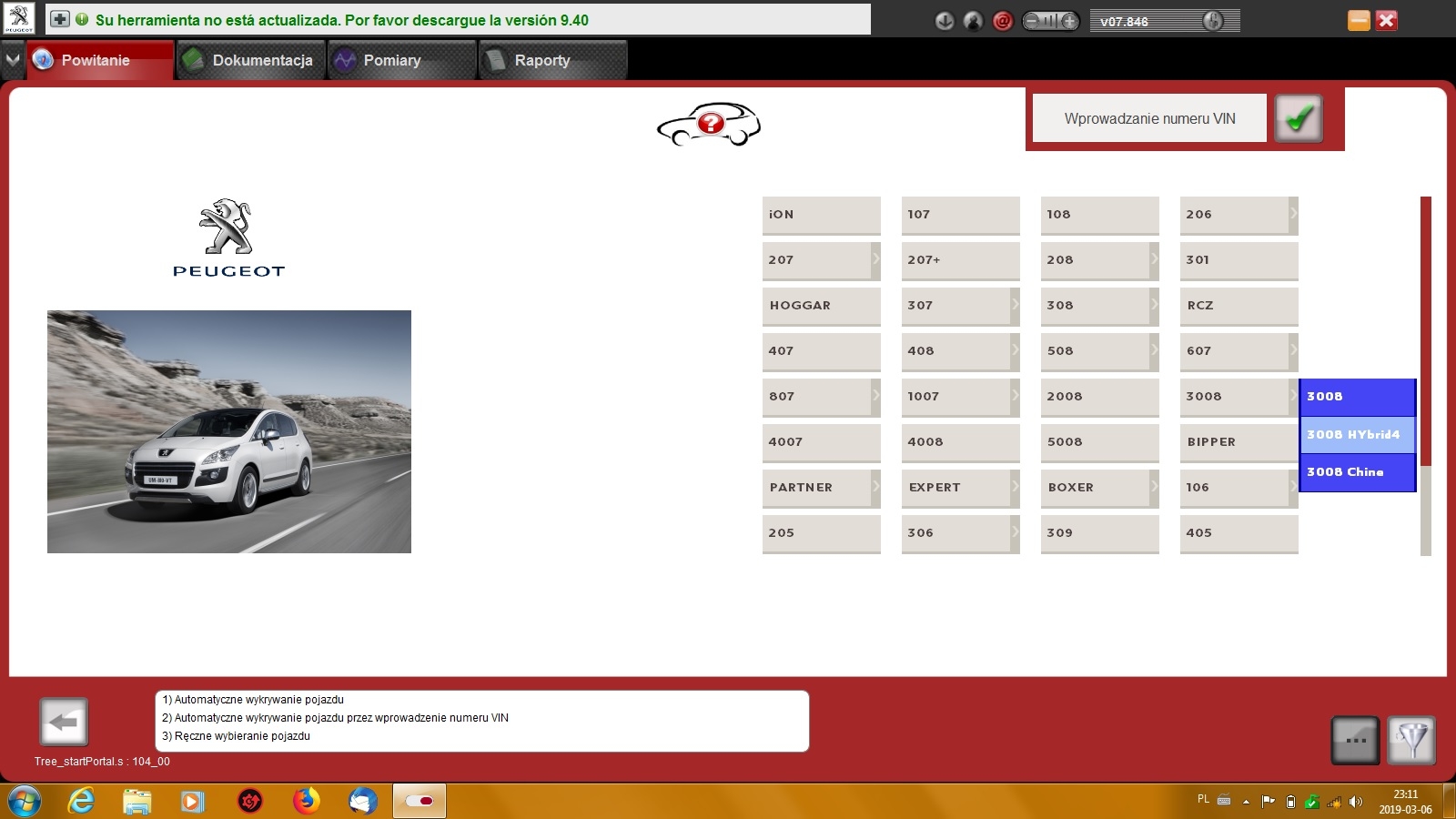Open File Explorer from the taskbar
This screenshot has height=819, width=1456.
point(136,802)
